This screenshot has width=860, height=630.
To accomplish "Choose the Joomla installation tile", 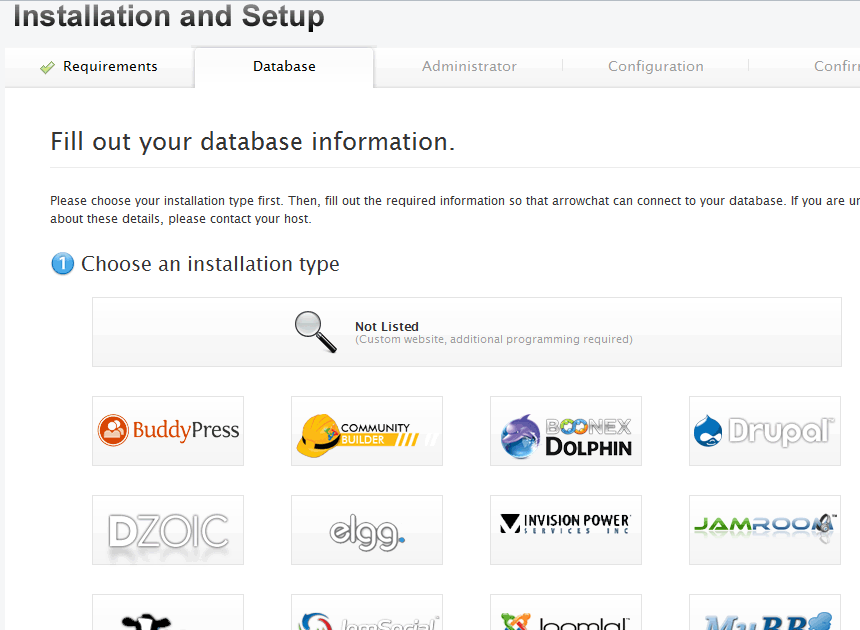I will point(566,614).
